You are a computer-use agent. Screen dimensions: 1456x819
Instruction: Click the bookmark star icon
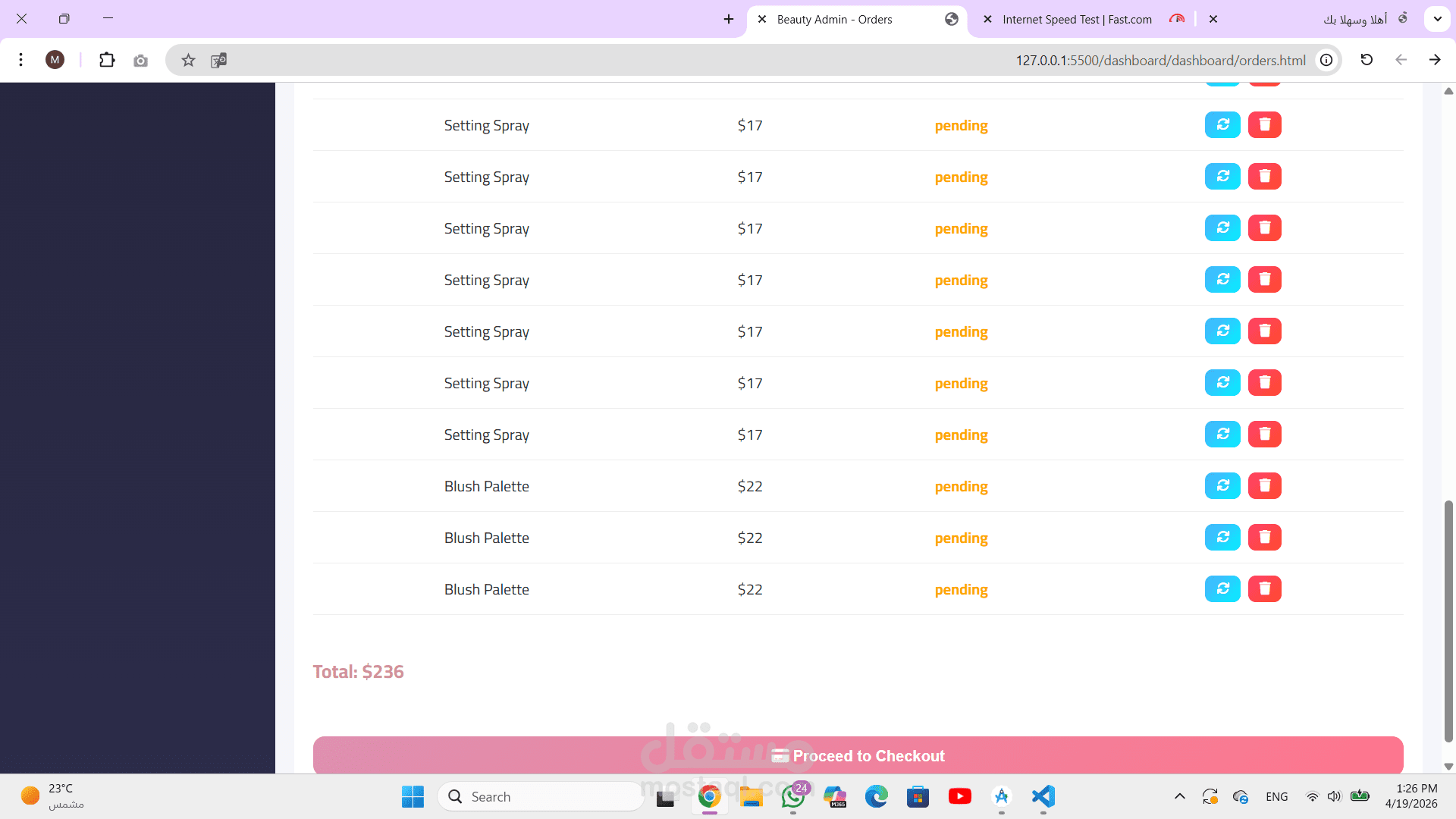click(188, 60)
